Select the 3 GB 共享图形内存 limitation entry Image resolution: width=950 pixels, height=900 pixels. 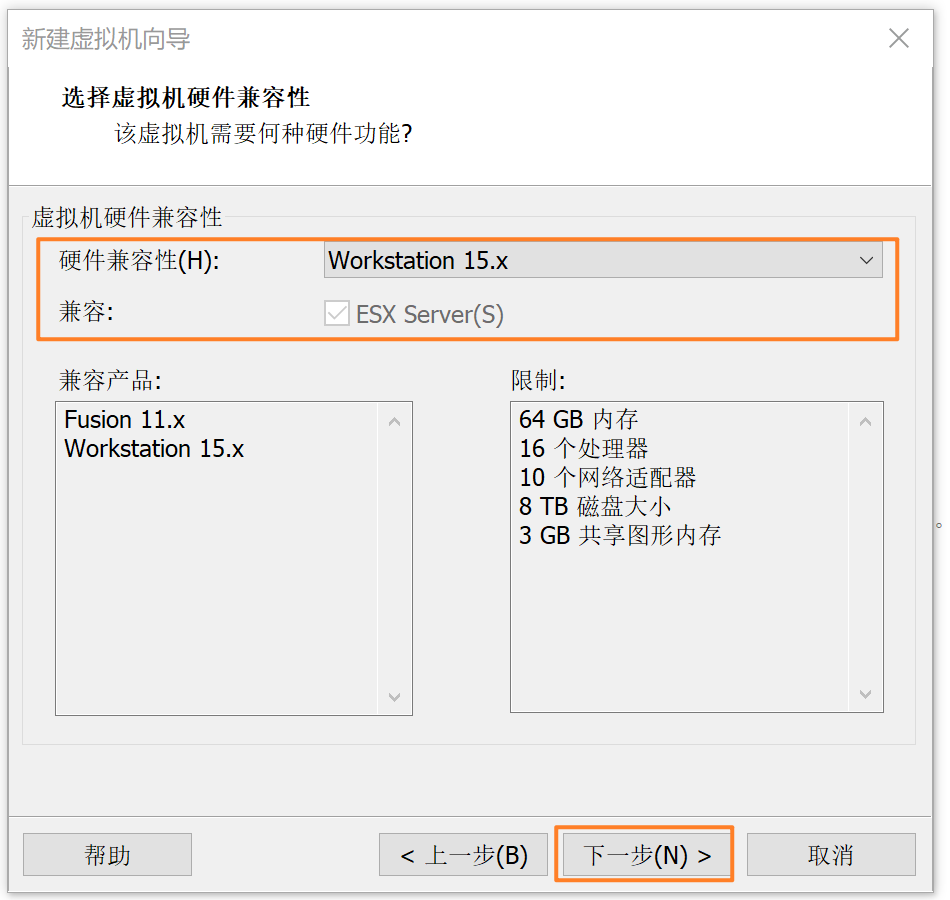pos(620,535)
